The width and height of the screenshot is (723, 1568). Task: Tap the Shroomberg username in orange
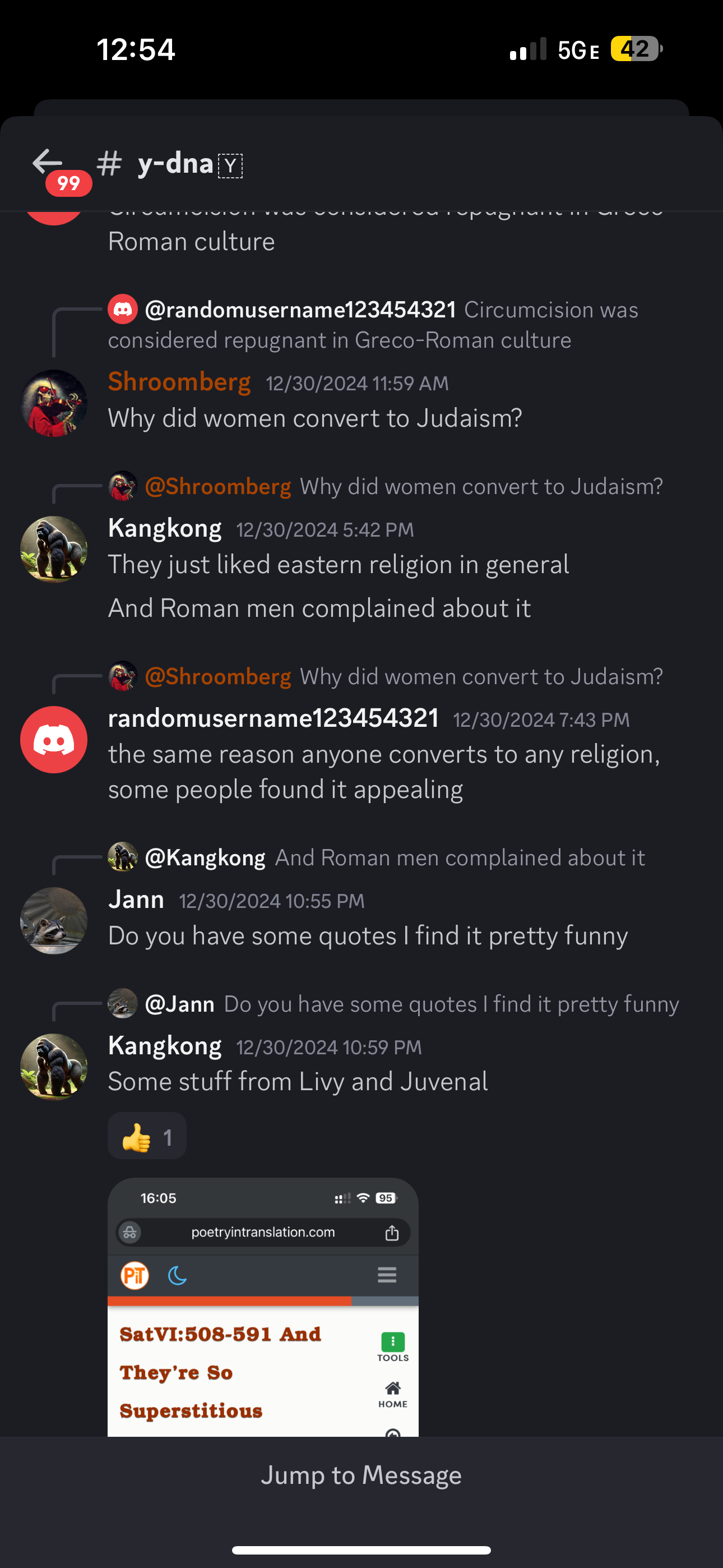point(179,382)
